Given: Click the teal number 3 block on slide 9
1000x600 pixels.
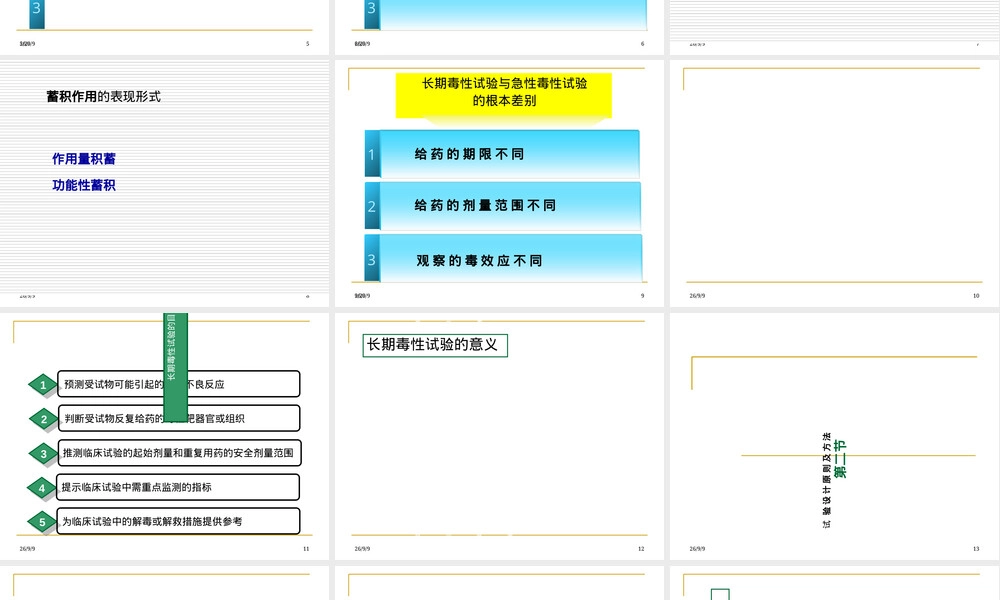Looking at the screenshot, I should tap(372, 258).
